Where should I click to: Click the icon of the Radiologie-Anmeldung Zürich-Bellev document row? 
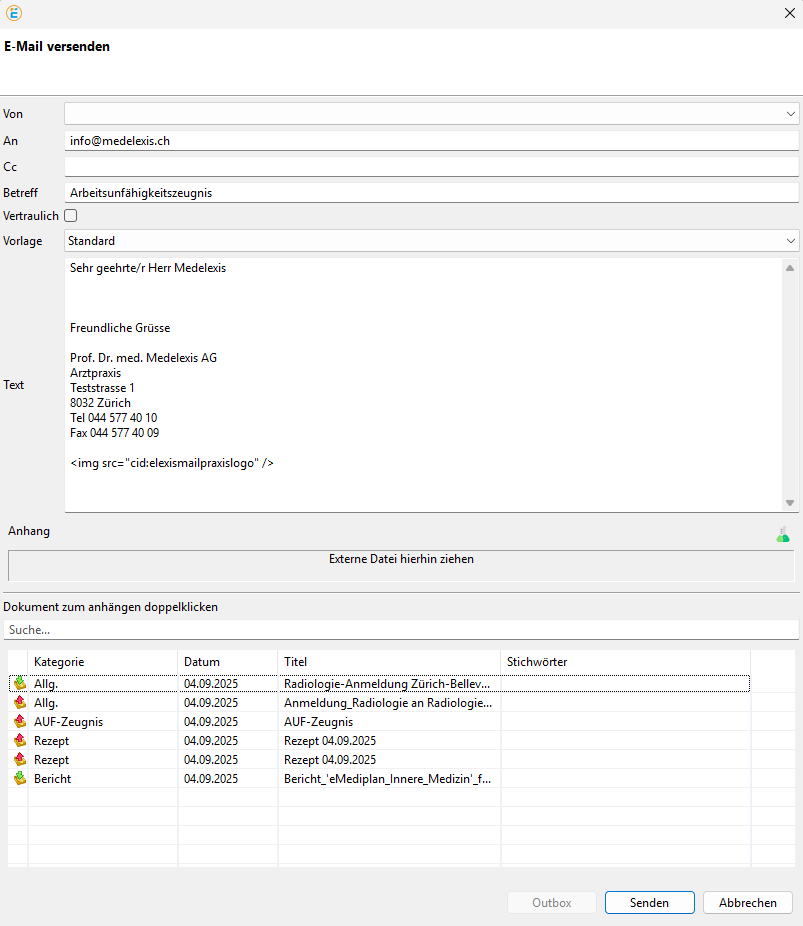tap(19, 684)
